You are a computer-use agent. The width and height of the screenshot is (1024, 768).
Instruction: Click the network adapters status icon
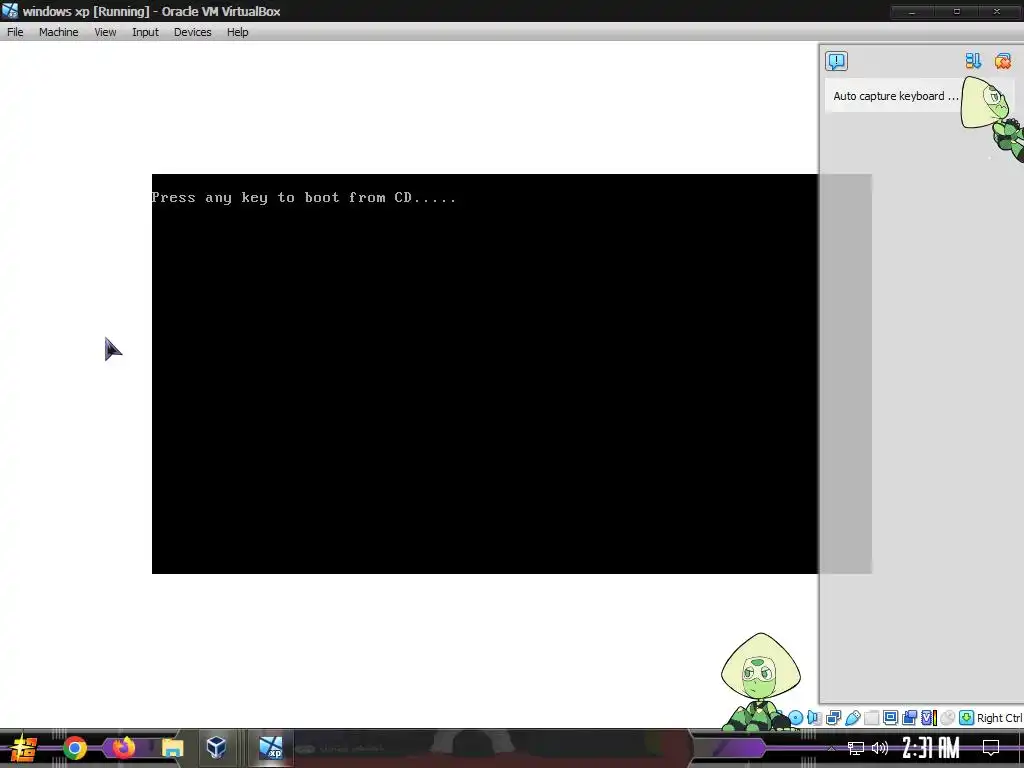point(833,718)
